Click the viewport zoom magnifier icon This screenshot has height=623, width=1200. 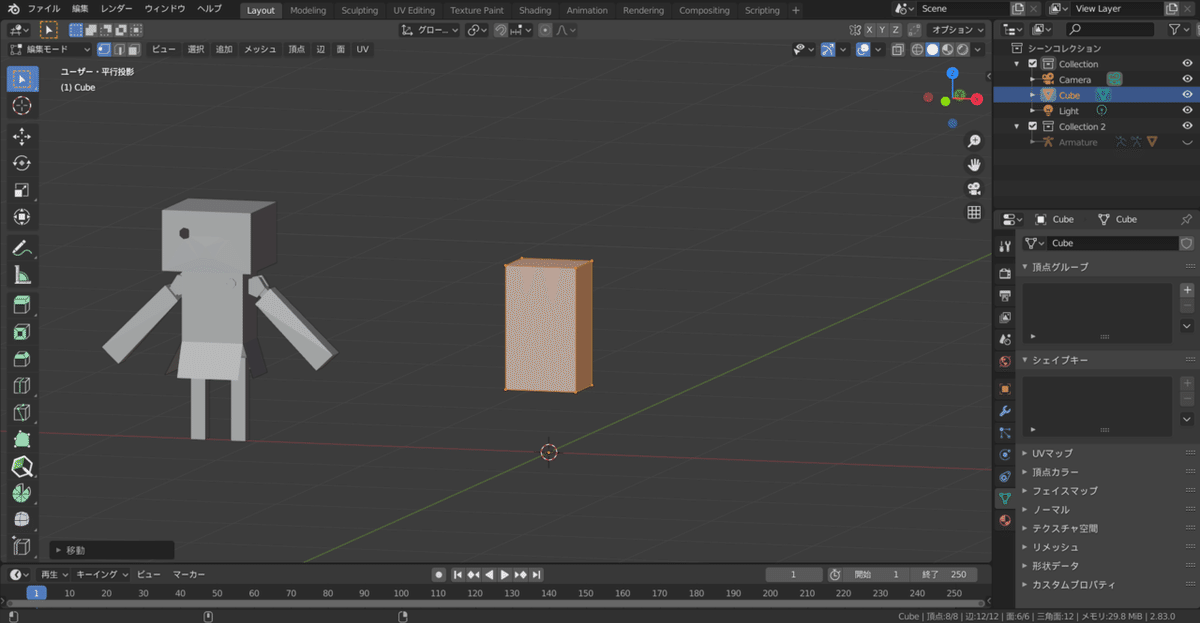[x=974, y=141]
